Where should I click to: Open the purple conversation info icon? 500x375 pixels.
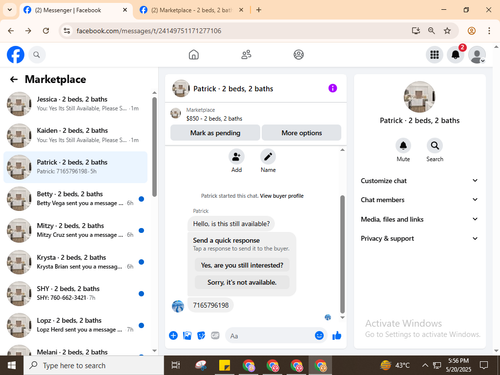click(332, 88)
